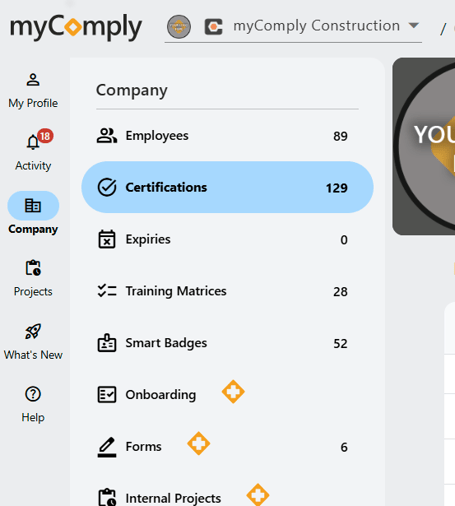Click the orange plus diamond beside Onboarding
Screen dimensions: 455x506
(x=233, y=392)
